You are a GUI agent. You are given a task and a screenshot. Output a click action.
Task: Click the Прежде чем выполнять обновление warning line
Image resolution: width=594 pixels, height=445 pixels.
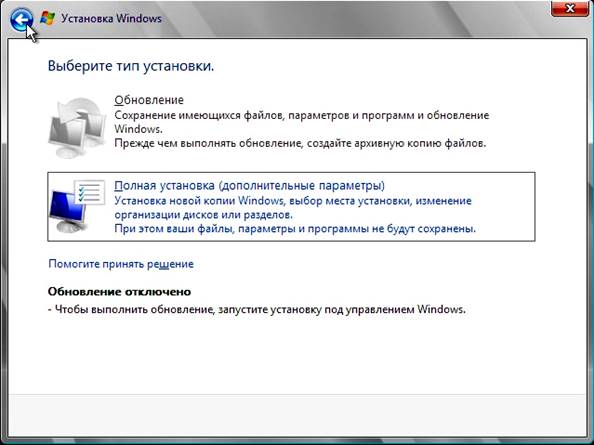300,144
